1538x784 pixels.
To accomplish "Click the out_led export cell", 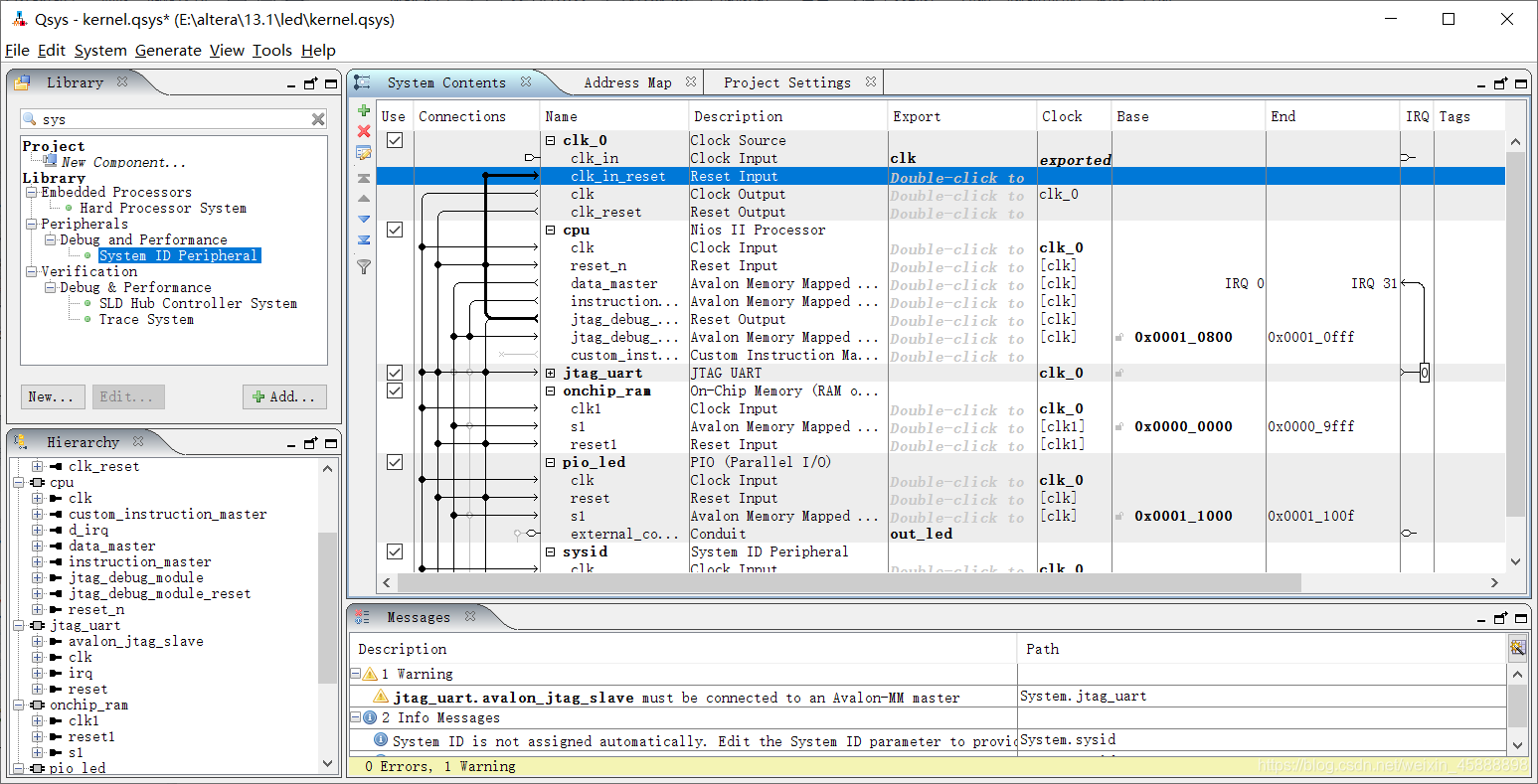I will tap(961, 534).
